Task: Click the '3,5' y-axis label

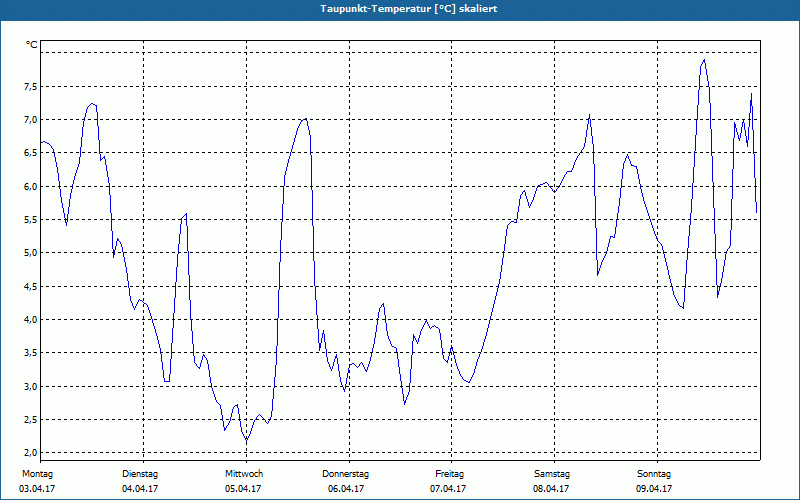Action: [x=30, y=353]
